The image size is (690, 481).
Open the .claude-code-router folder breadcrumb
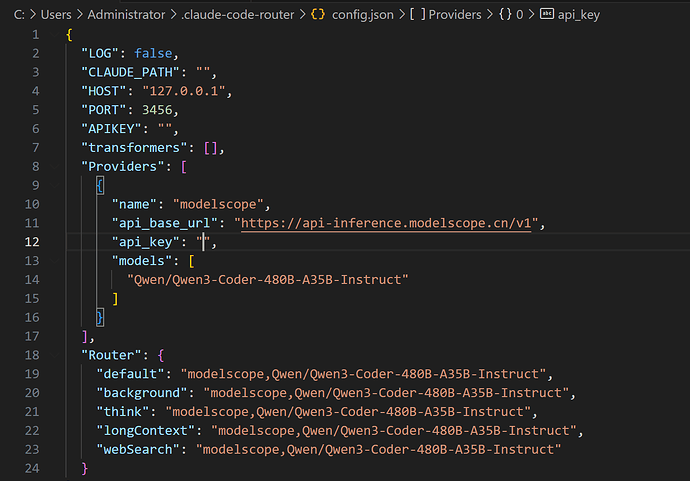238,15
